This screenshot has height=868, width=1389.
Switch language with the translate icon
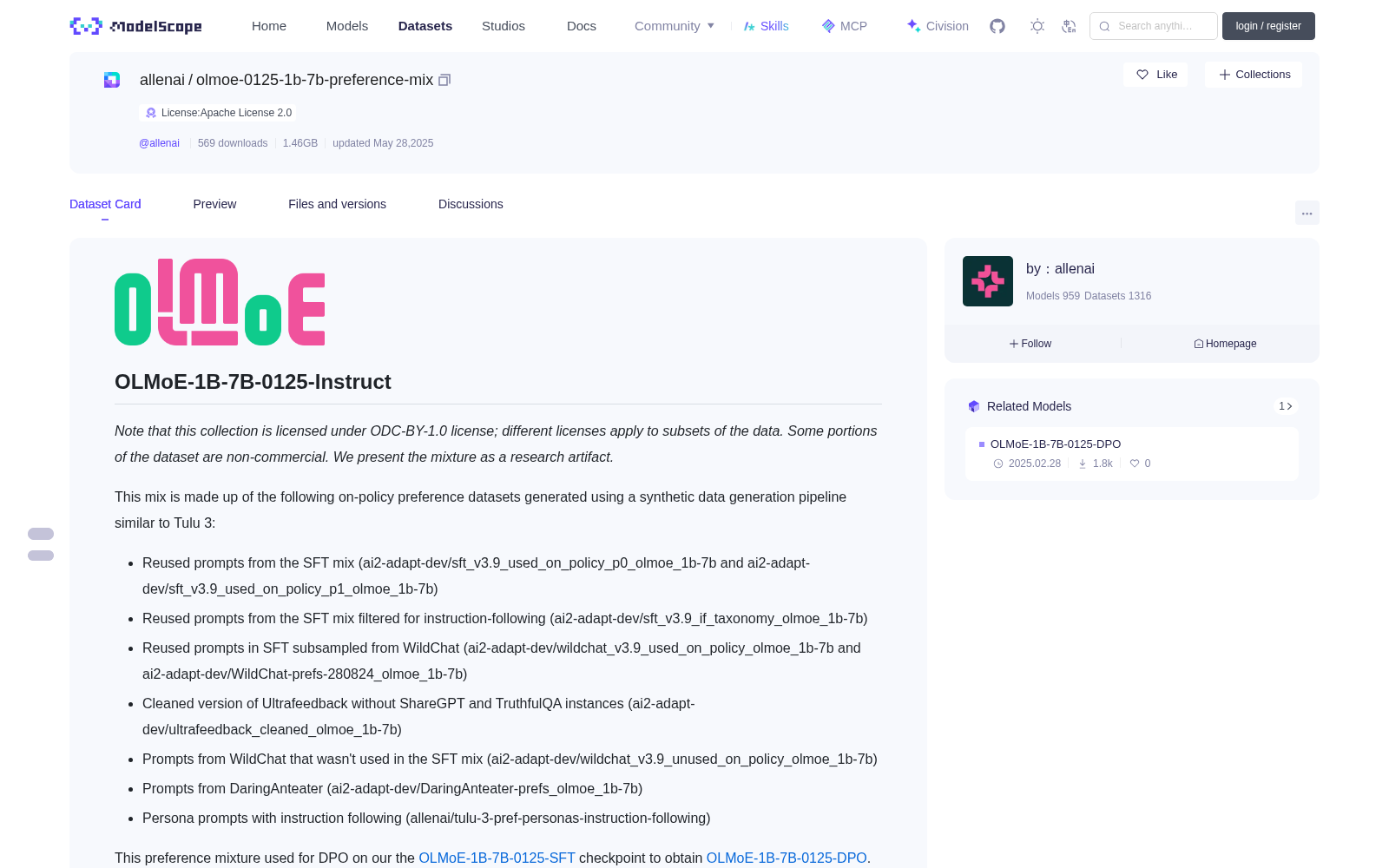(1069, 26)
